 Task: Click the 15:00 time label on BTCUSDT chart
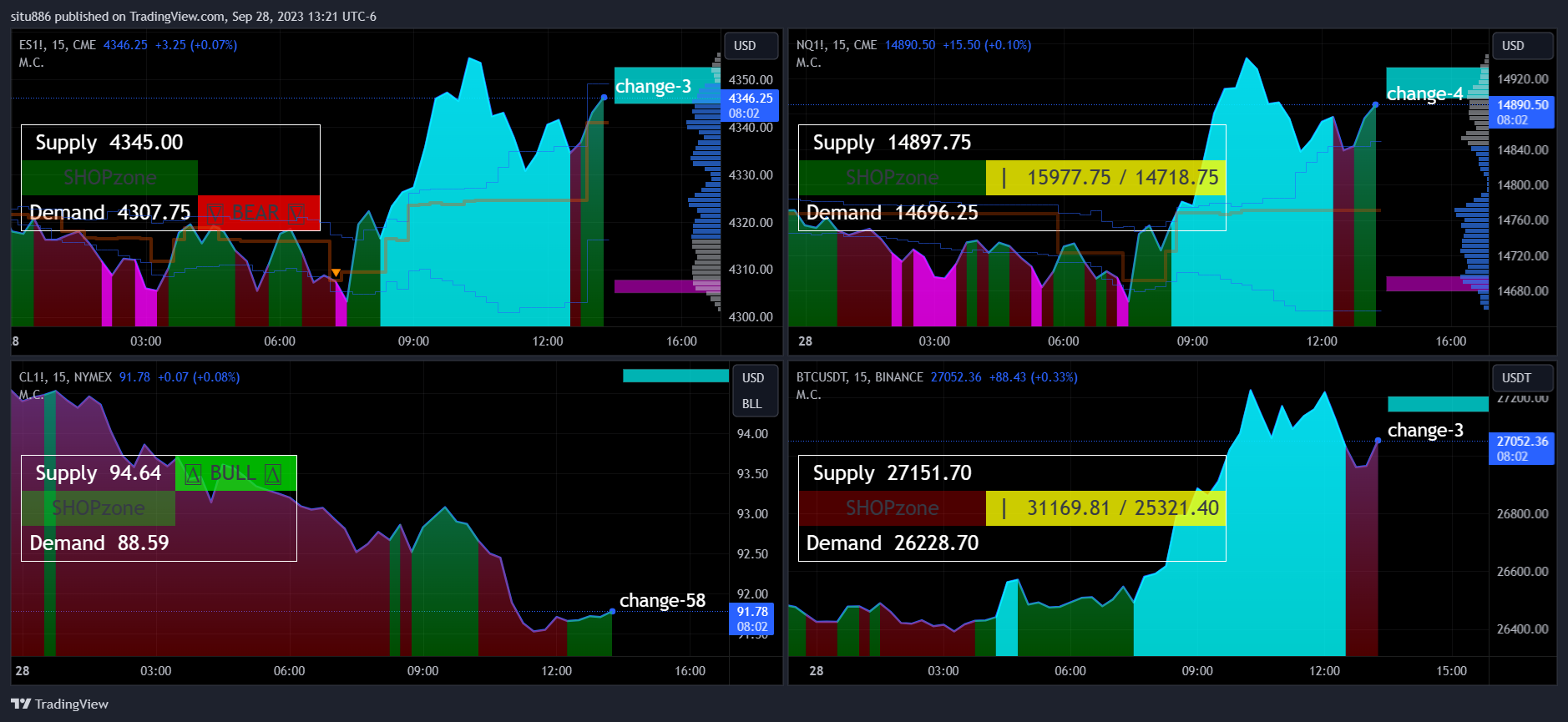click(x=1451, y=671)
